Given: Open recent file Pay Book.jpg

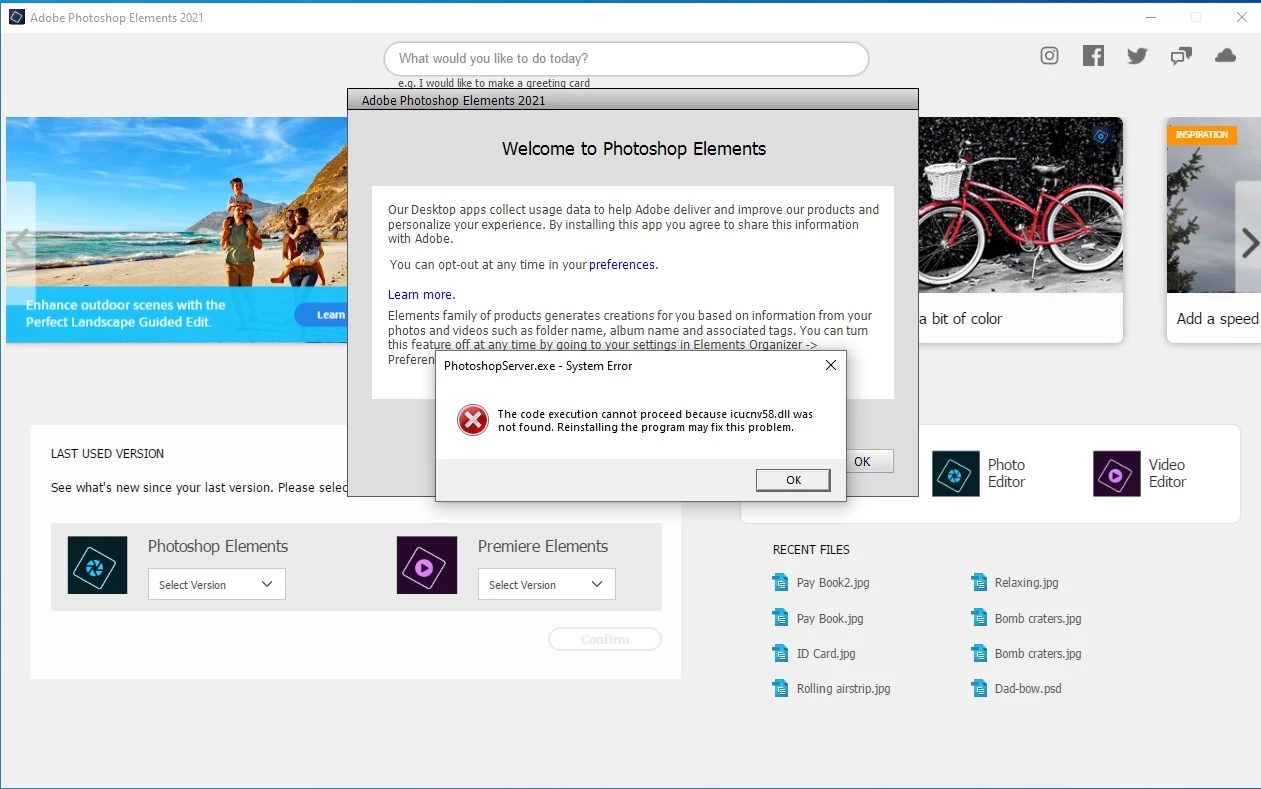Looking at the screenshot, I should (x=830, y=618).
